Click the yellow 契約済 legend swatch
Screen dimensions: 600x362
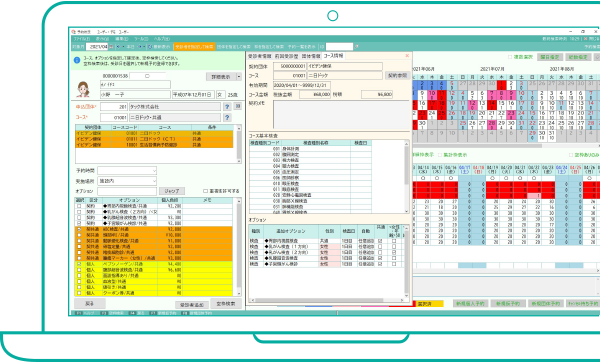pos(430,304)
